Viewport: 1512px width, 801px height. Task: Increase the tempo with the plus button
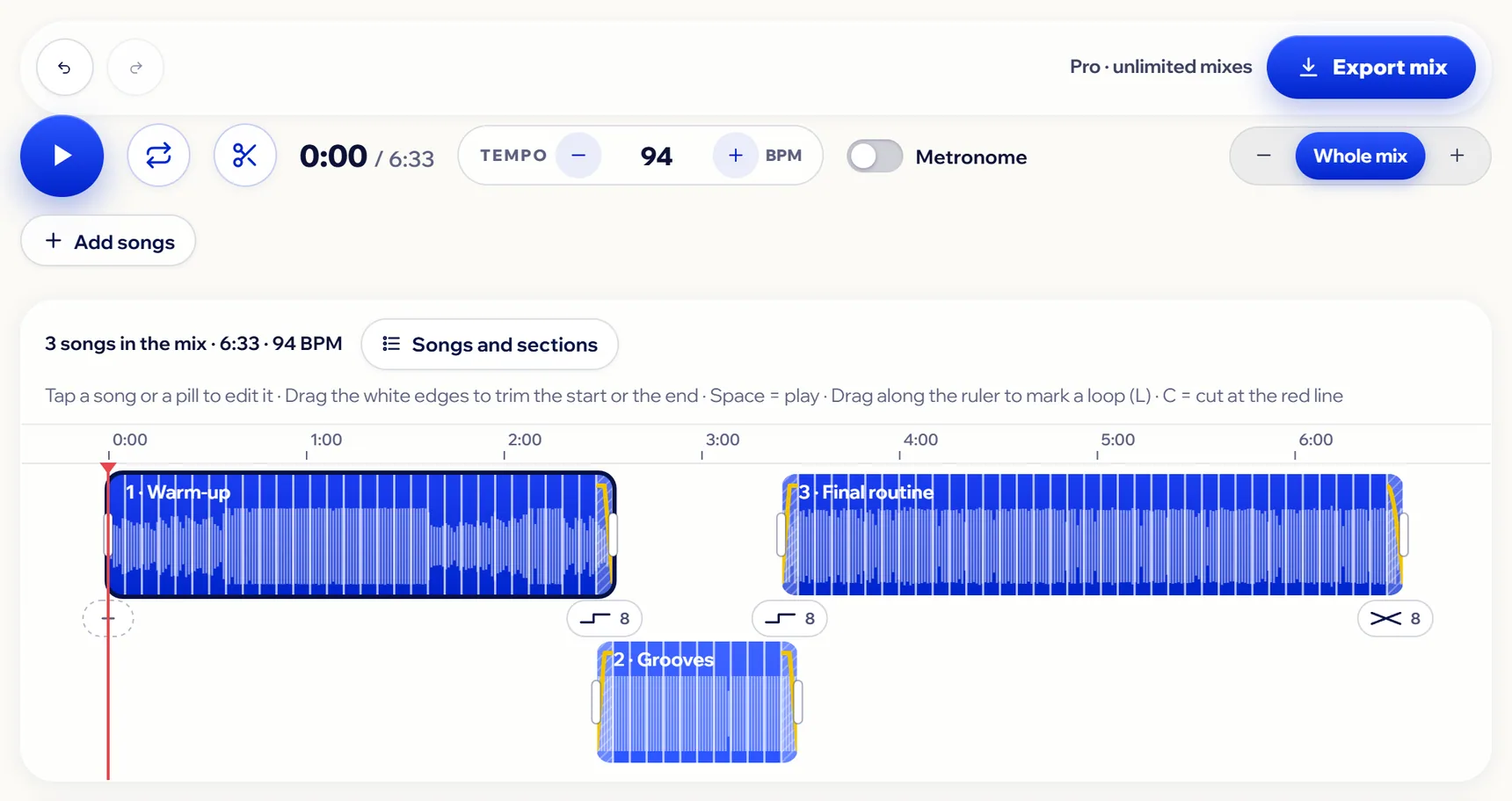tap(736, 156)
